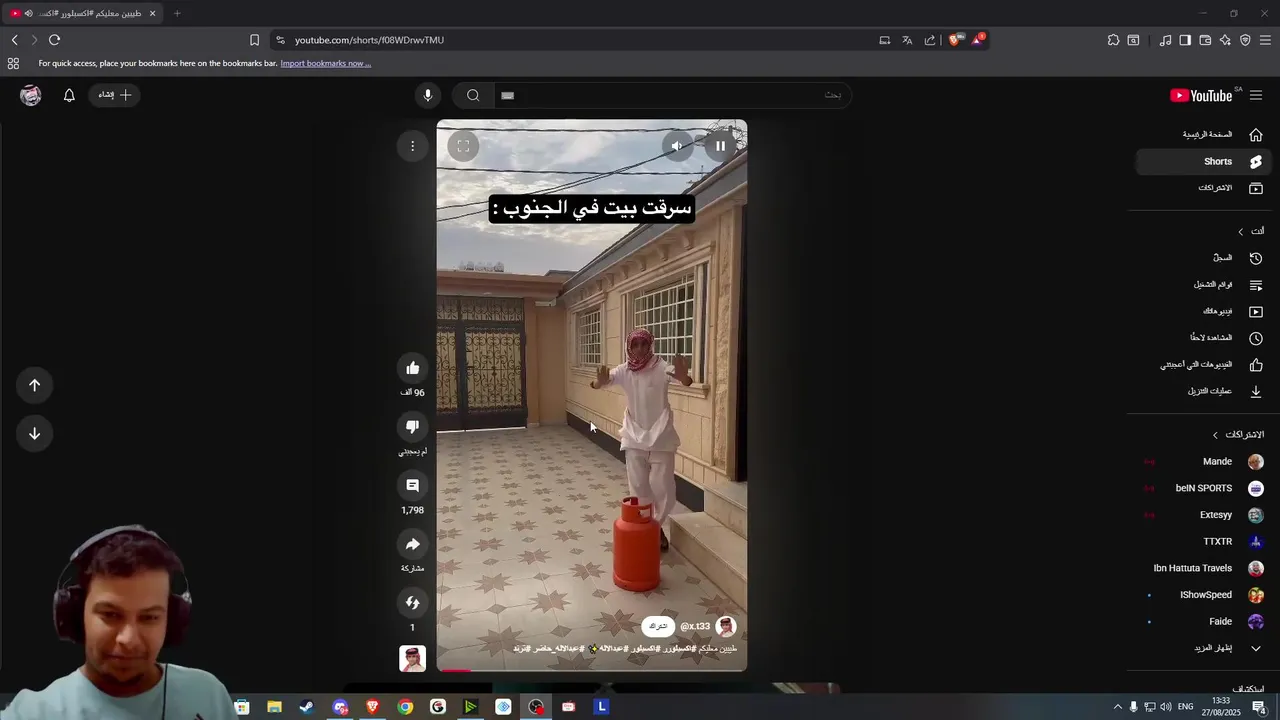Open the Extesyy channel subscription
Screen dimensions: 1280x720
(x=1204, y=515)
